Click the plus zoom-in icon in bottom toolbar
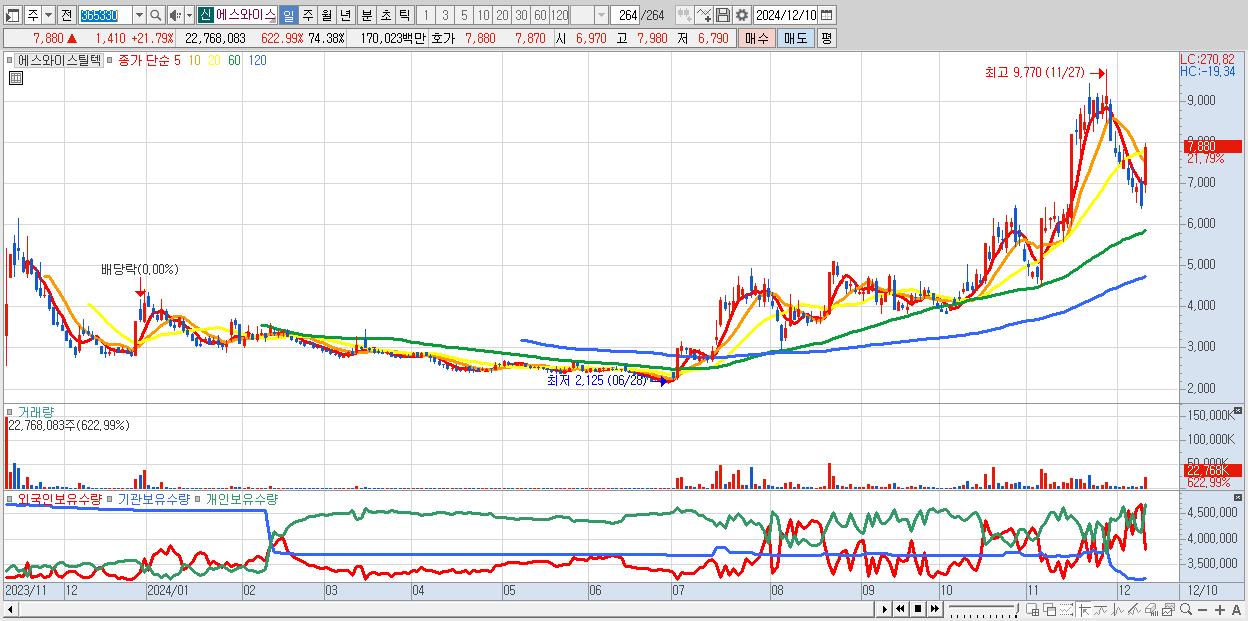This screenshot has width=1248, height=621. (1220, 609)
